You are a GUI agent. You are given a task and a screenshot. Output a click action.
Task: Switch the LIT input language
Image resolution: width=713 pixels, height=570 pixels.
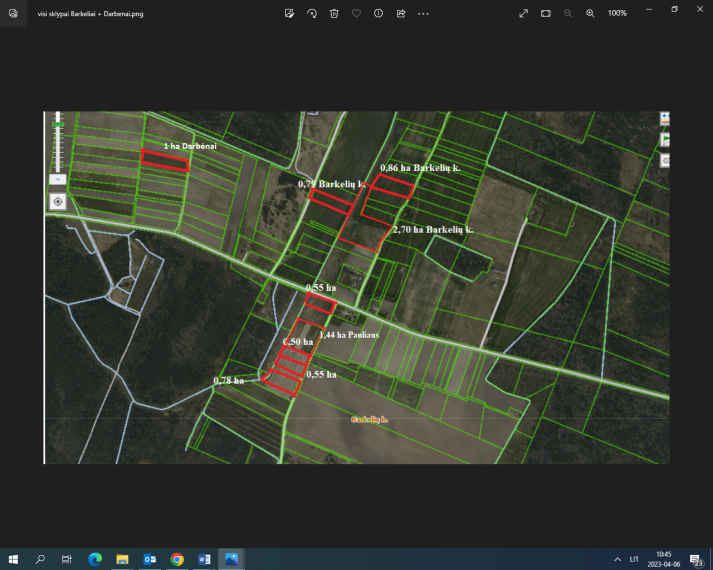(634, 559)
